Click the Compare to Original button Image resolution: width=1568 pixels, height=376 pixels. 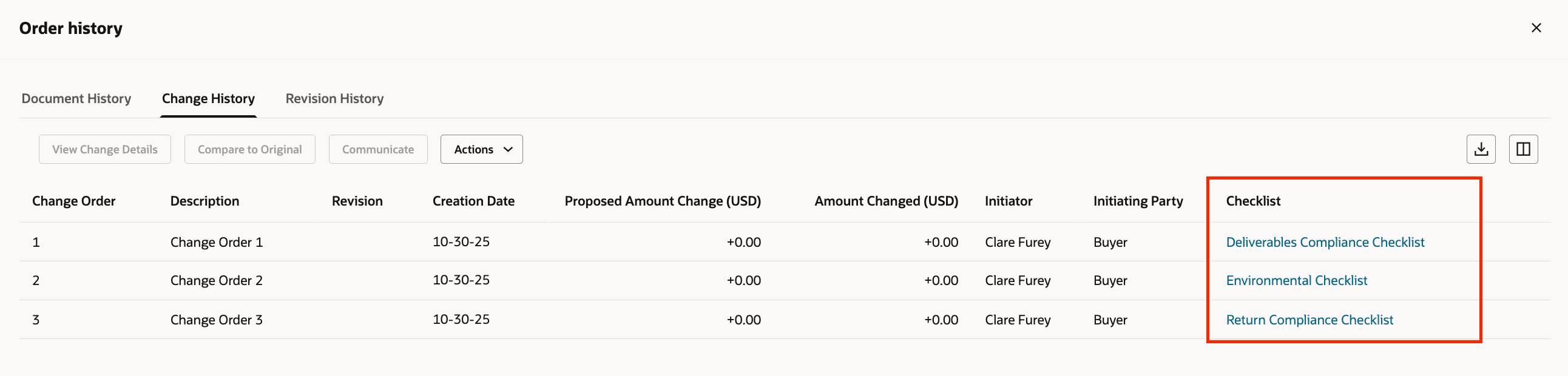(x=249, y=149)
